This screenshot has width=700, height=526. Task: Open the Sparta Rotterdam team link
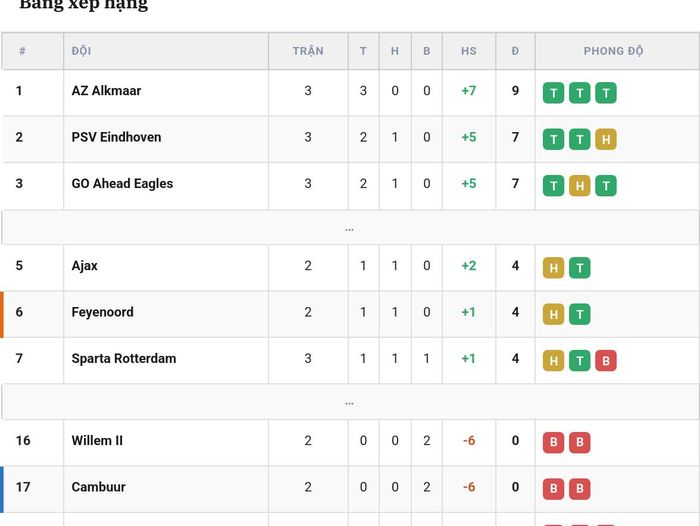pyautogui.click(x=124, y=359)
